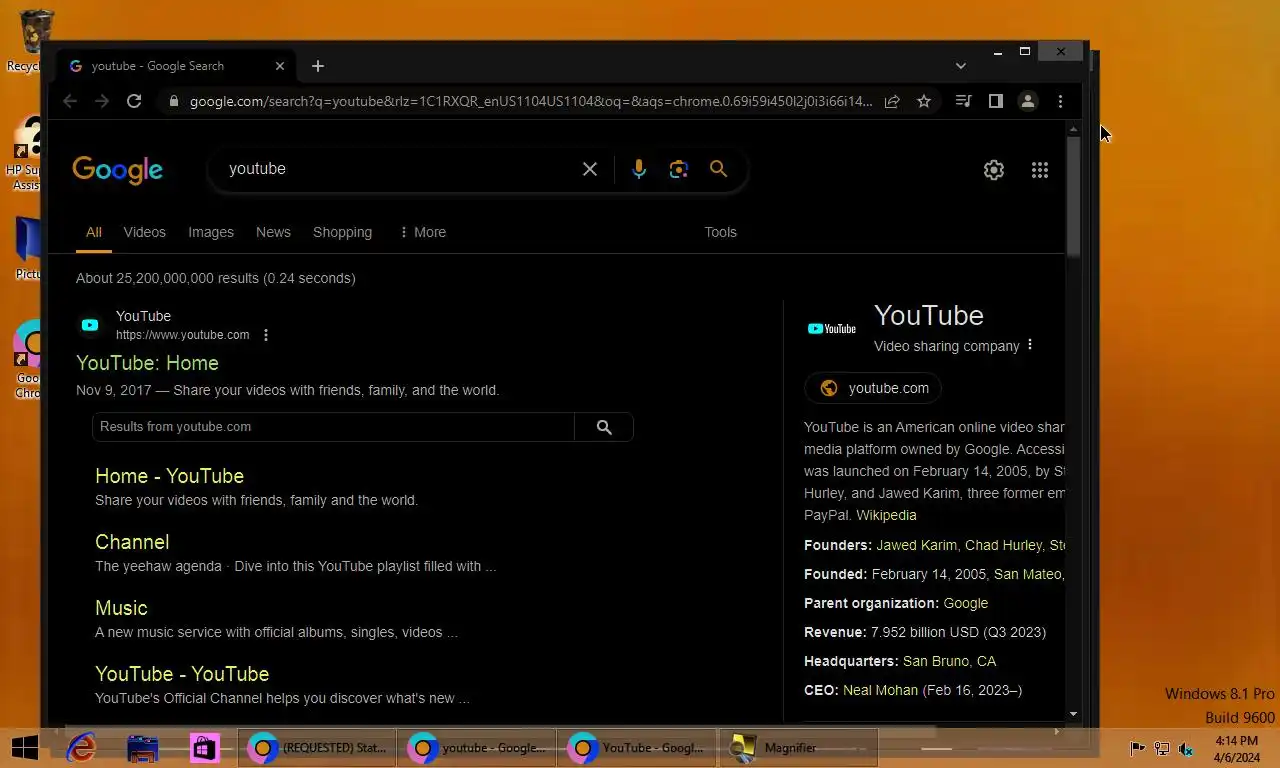Open Chrome side panel
The width and height of the screenshot is (1280, 768).
tap(995, 101)
